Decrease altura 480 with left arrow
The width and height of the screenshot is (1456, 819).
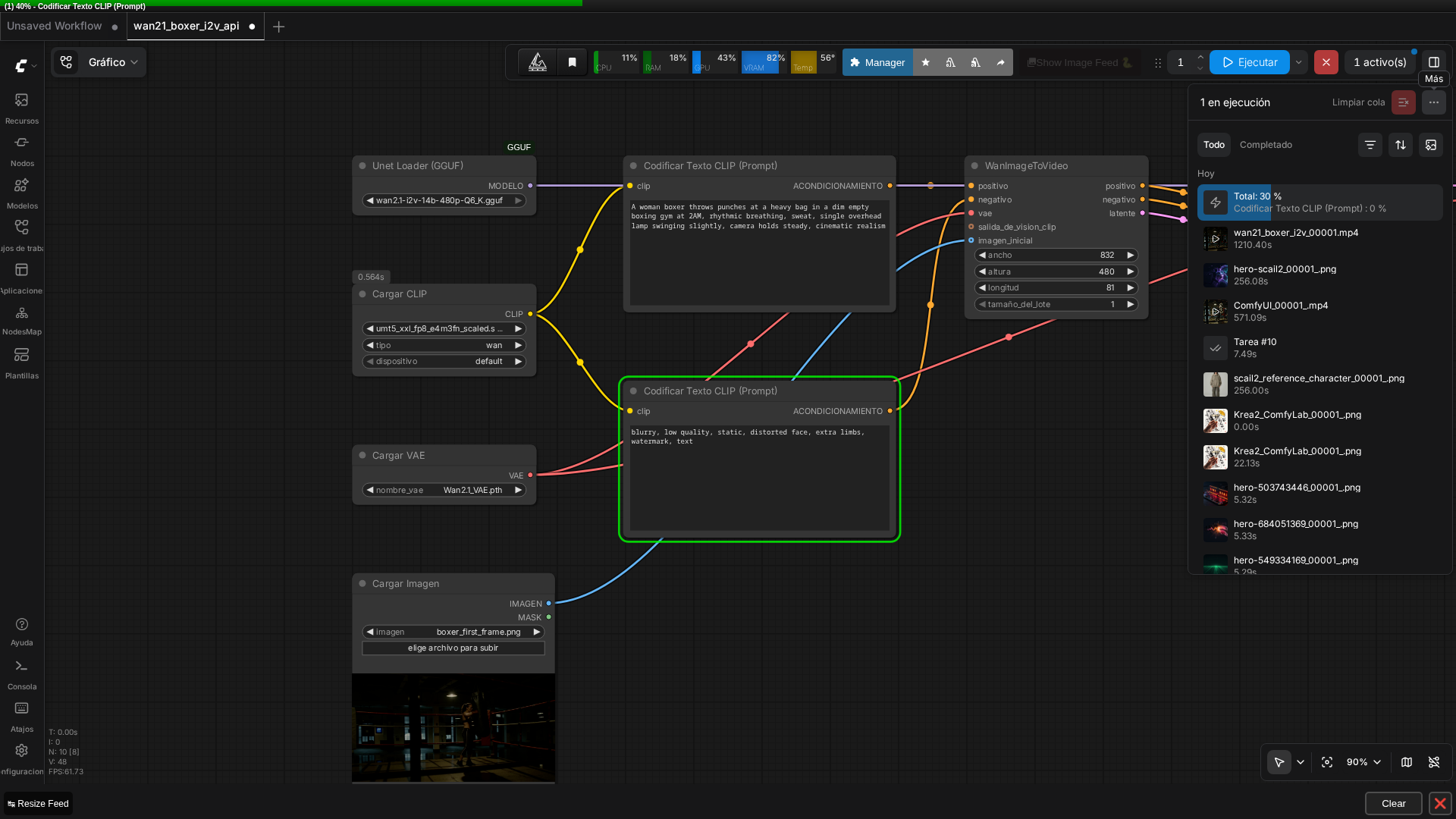click(983, 272)
